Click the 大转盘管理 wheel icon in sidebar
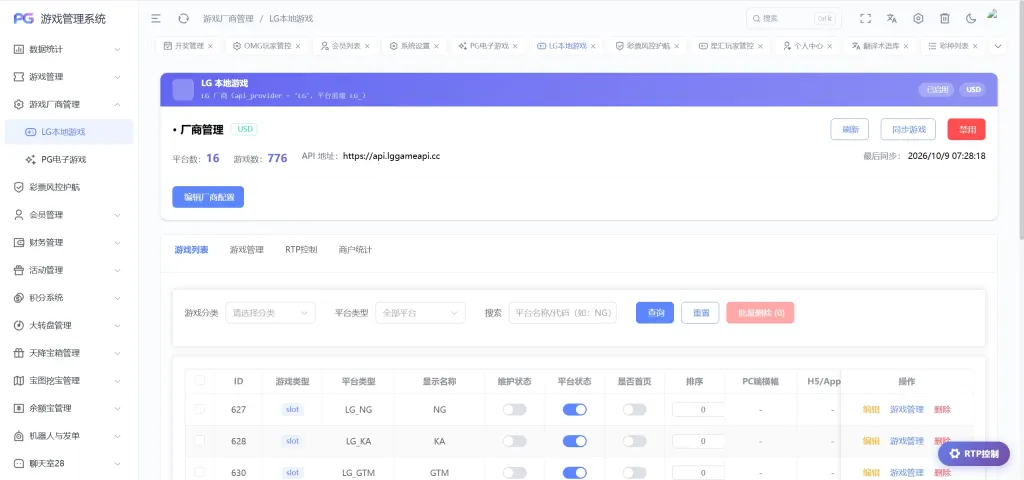The image size is (1024, 480). 19,325
